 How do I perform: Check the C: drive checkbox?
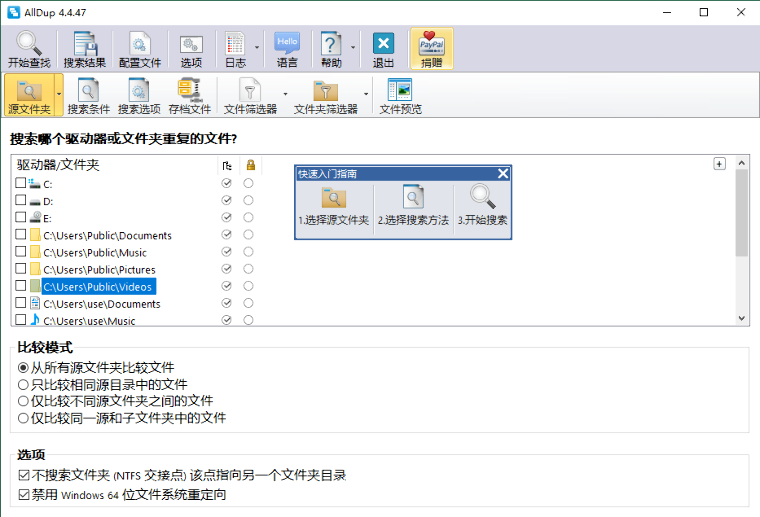point(21,184)
